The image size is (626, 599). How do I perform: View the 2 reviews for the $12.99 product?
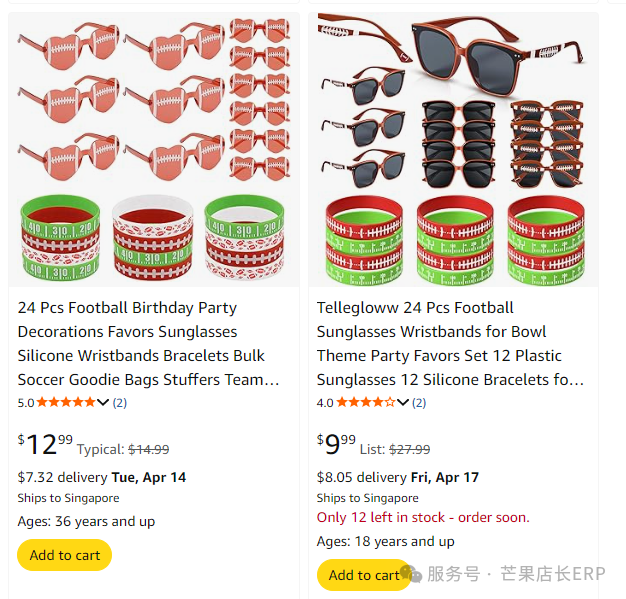click(119, 403)
